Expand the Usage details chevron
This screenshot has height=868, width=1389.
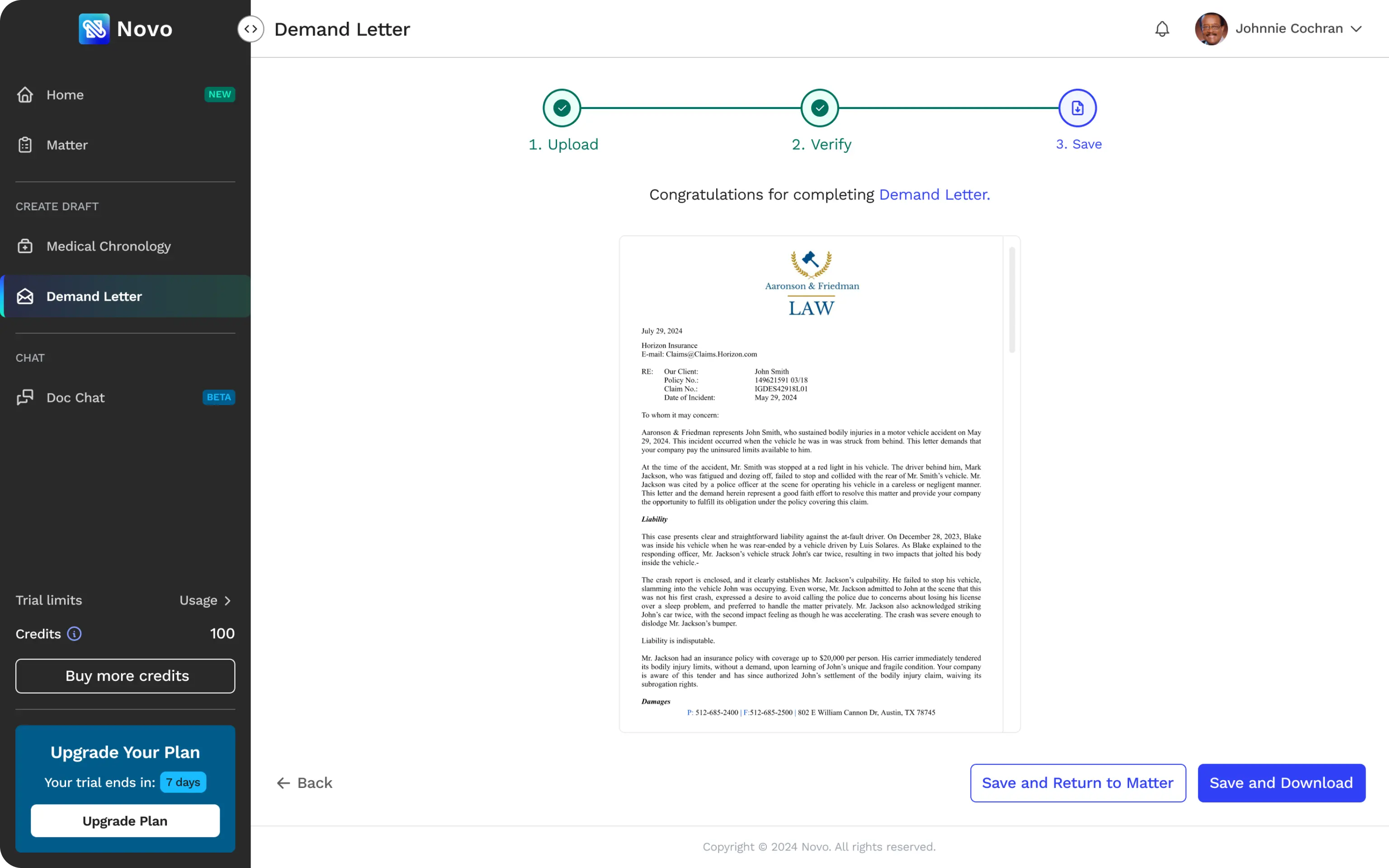click(x=227, y=600)
